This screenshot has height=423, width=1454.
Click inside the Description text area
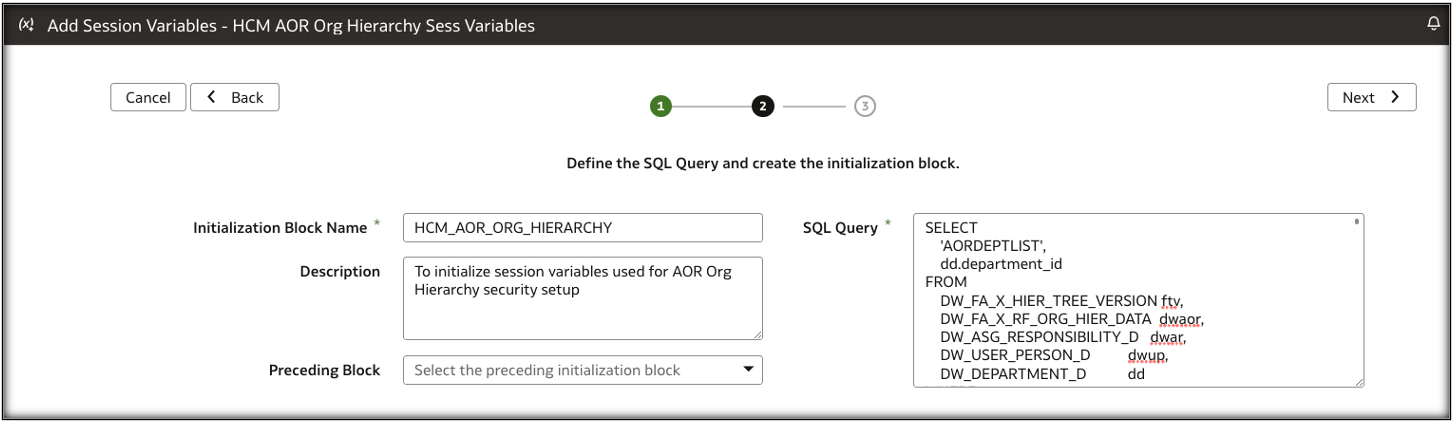pos(582,298)
